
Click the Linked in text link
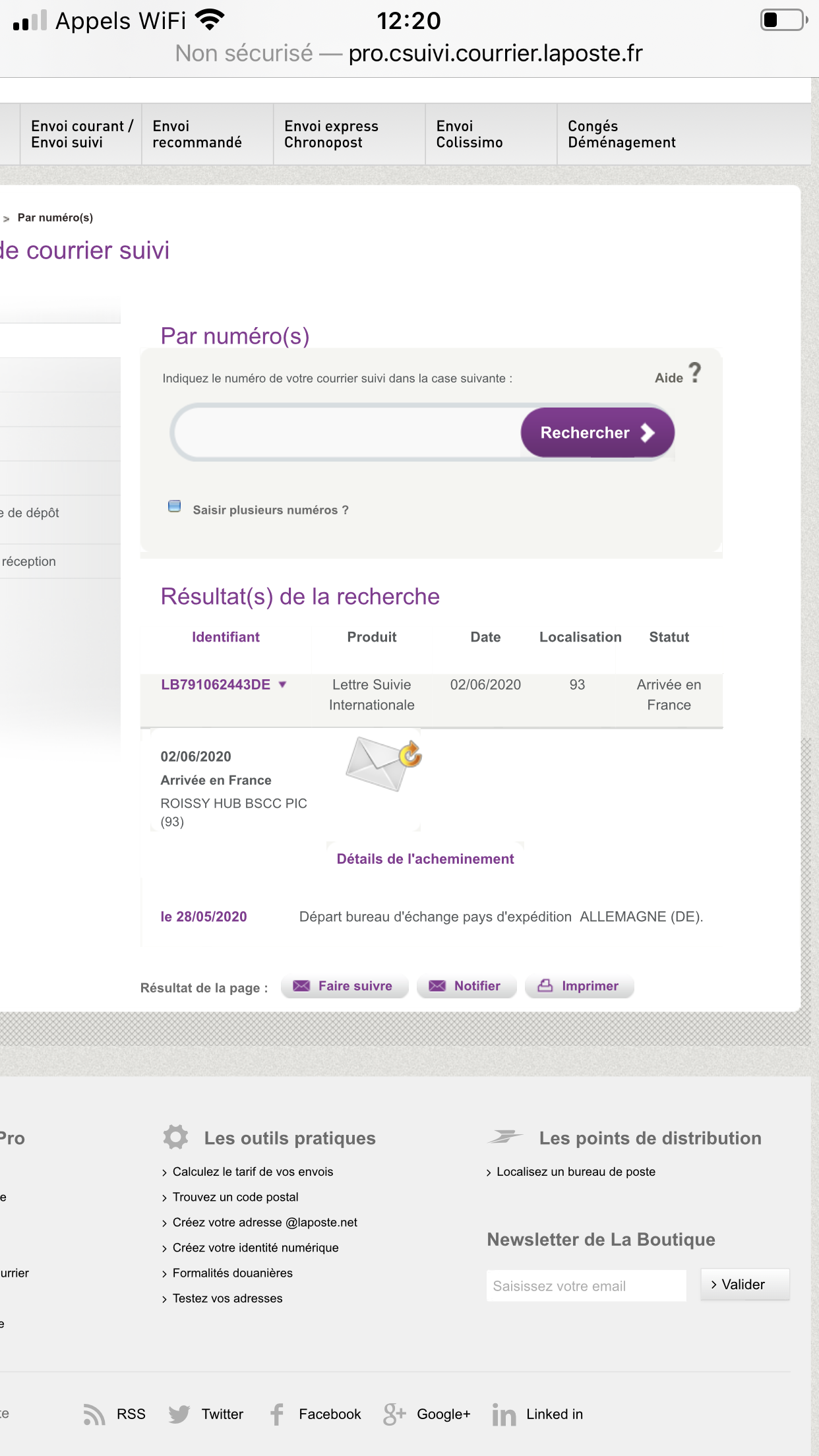pyautogui.click(x=555, y=1414)
